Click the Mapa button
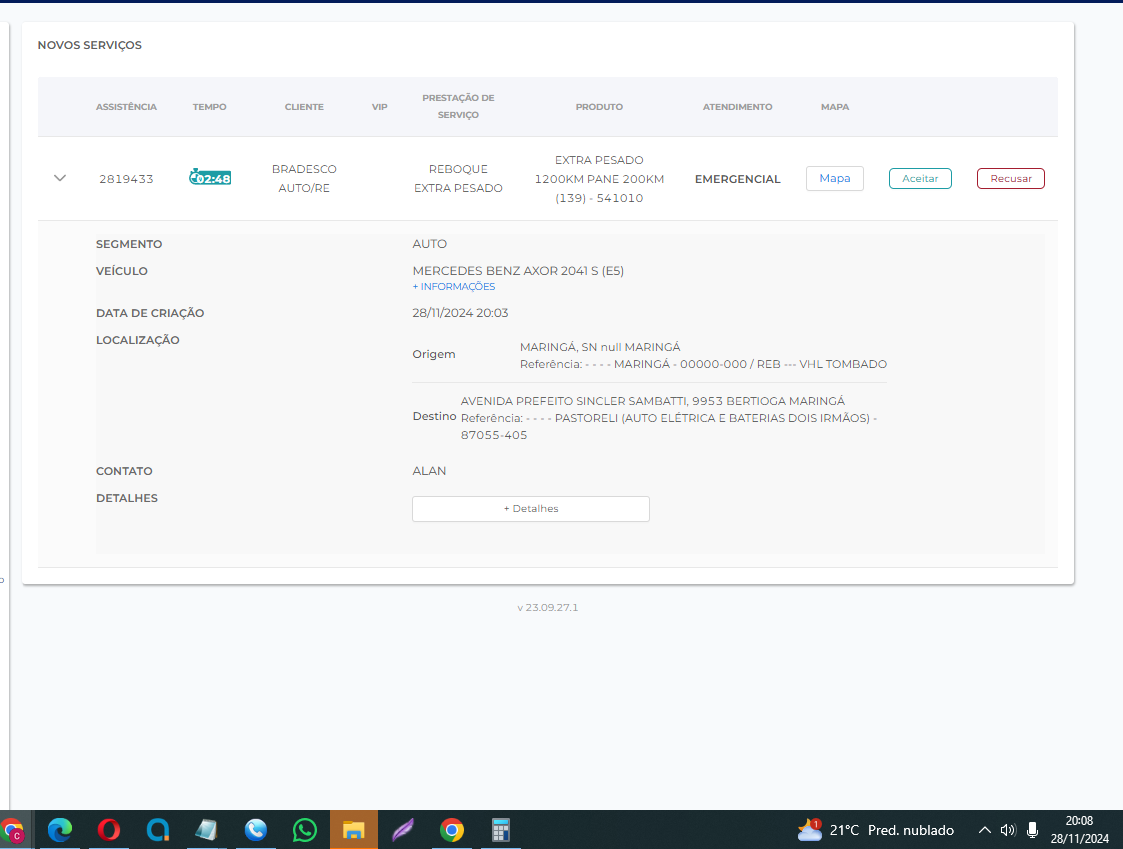This screenshot has width=1123, height=849. click(834, 178)
